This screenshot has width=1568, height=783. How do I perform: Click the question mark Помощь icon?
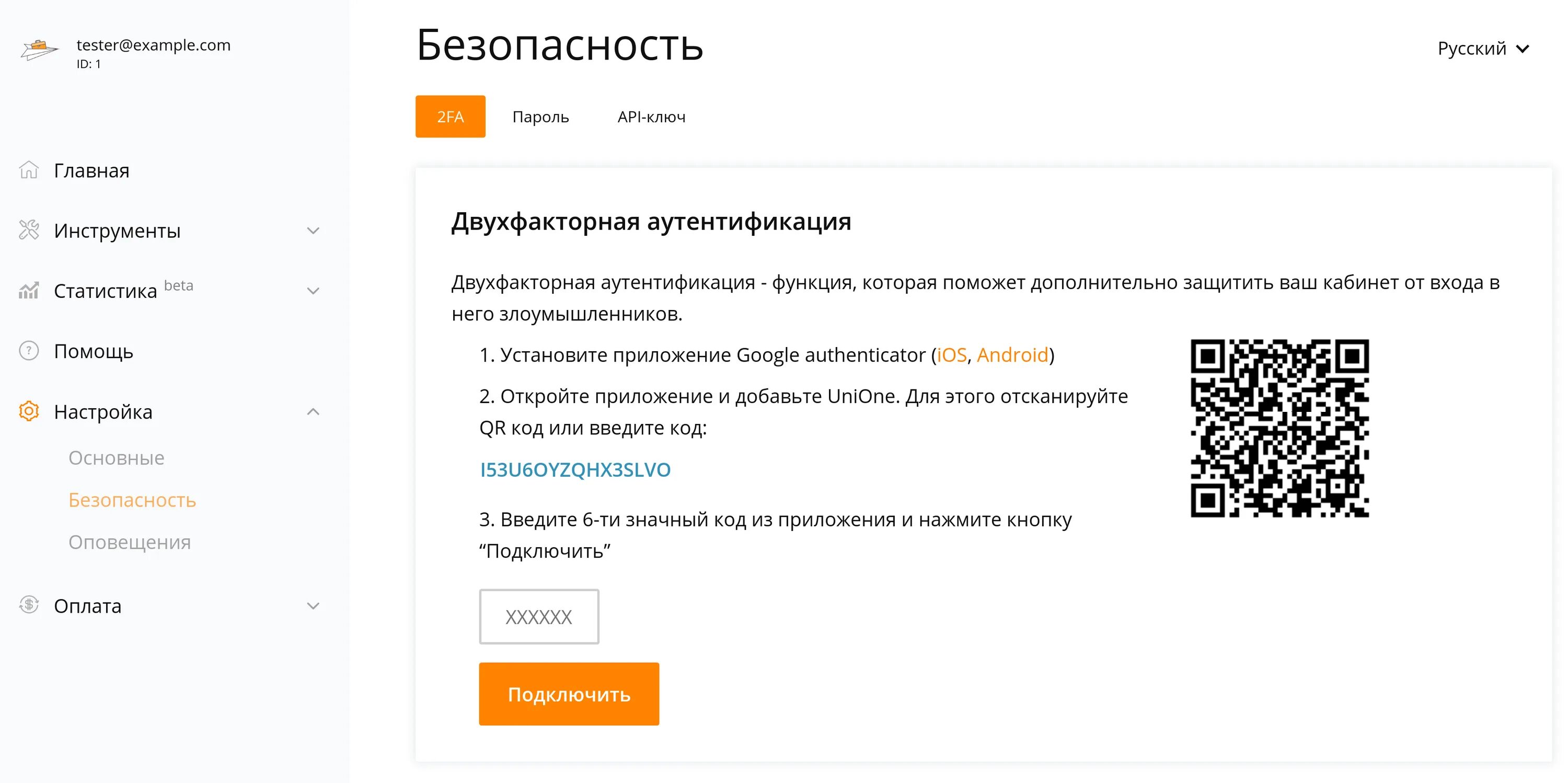pyautogui.click(x=29, y=351)
